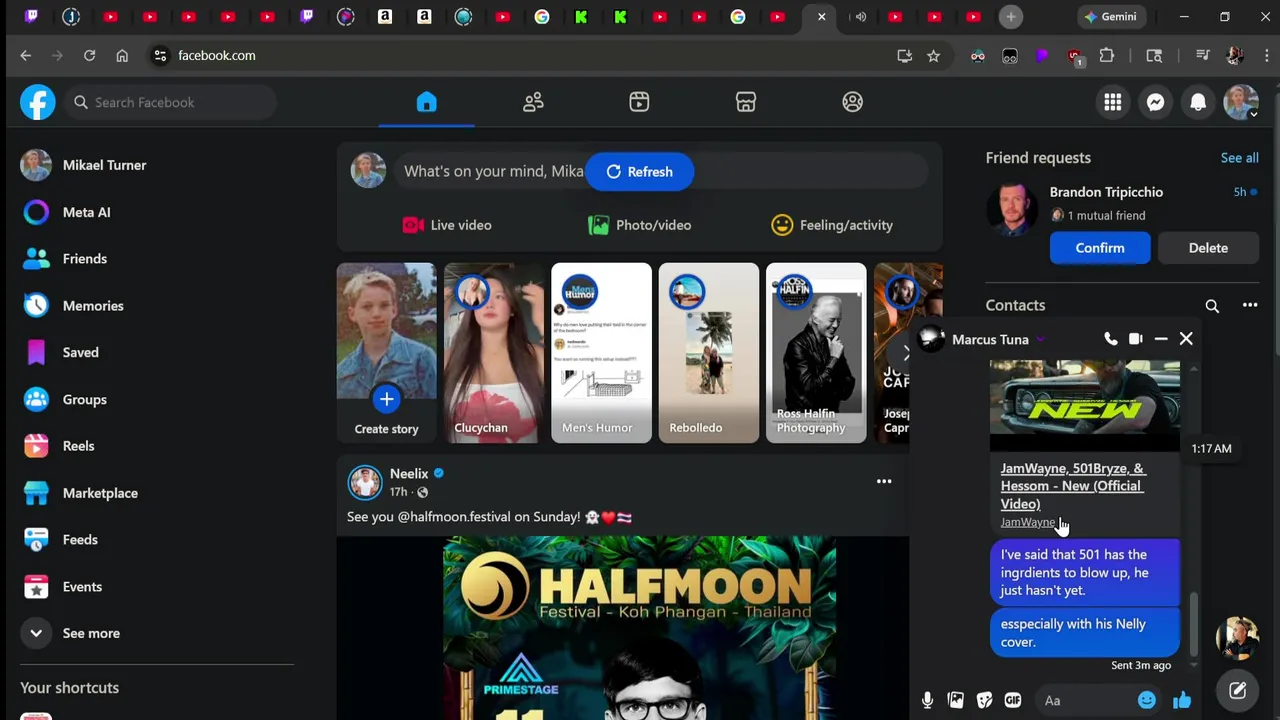Send a thumbs-up like in chat

[1182, 701]
